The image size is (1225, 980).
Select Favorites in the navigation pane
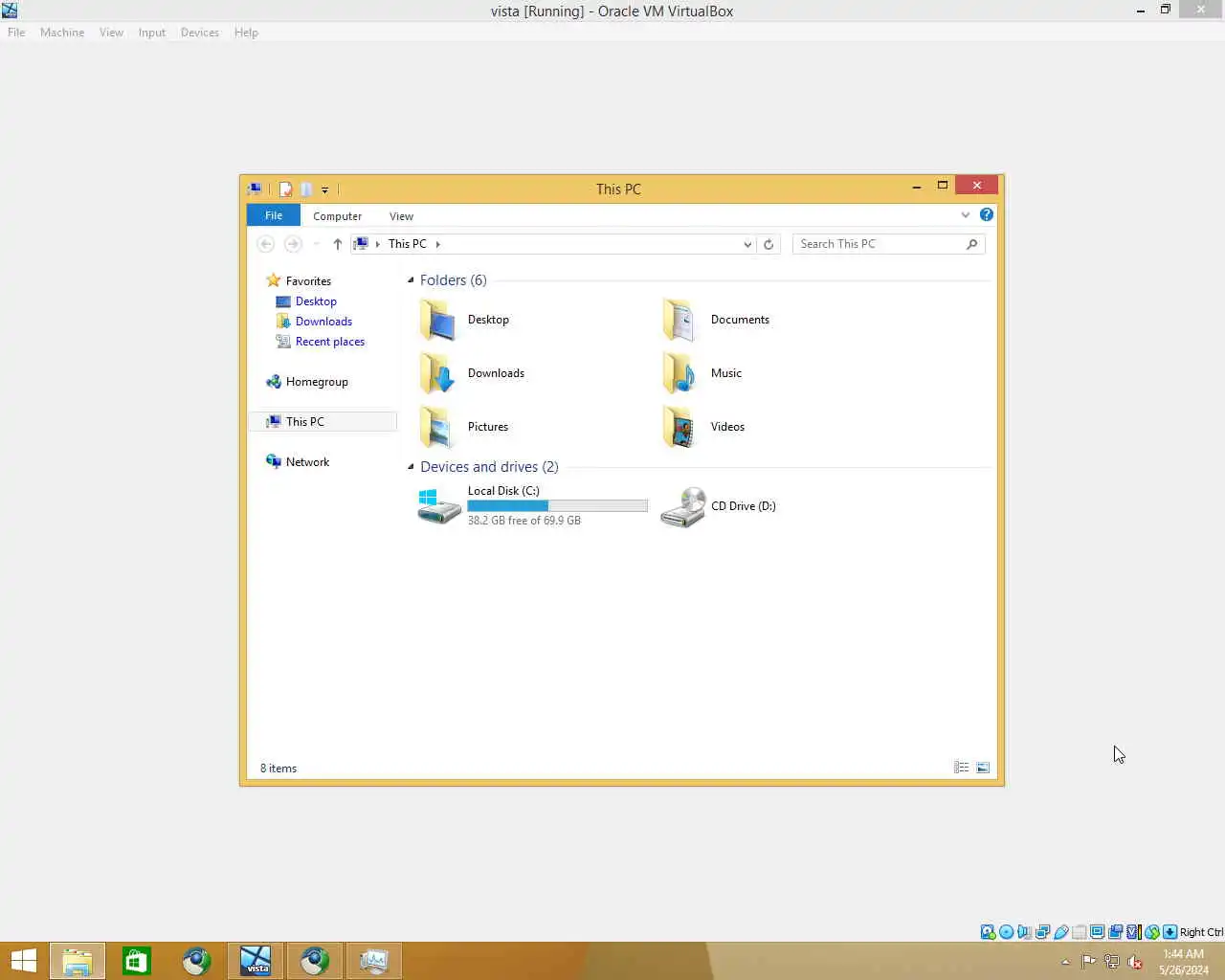pyautogui.click(x=308, y=281)
